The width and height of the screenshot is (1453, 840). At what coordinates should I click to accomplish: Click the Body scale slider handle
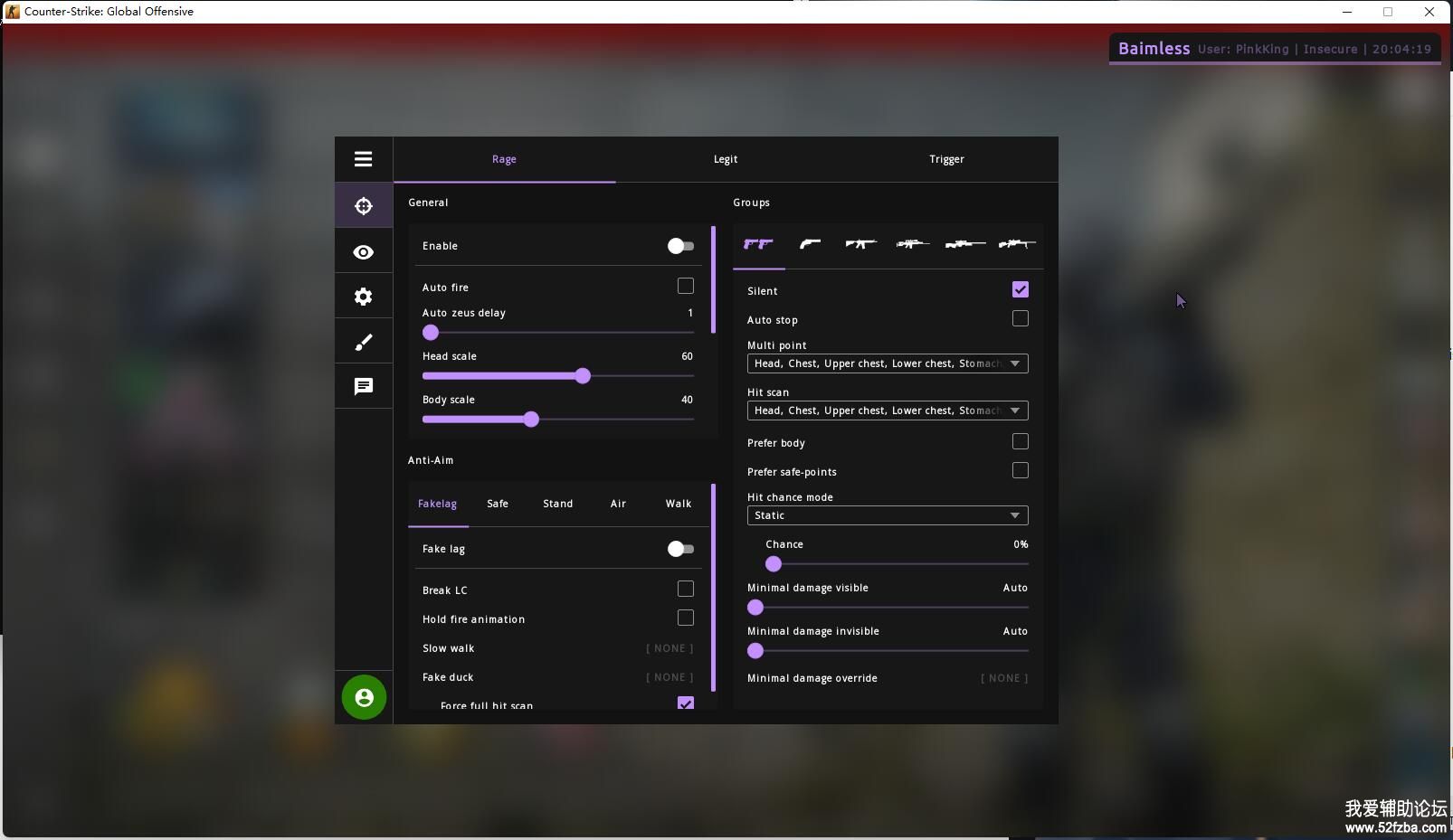[x=531, y=420]
